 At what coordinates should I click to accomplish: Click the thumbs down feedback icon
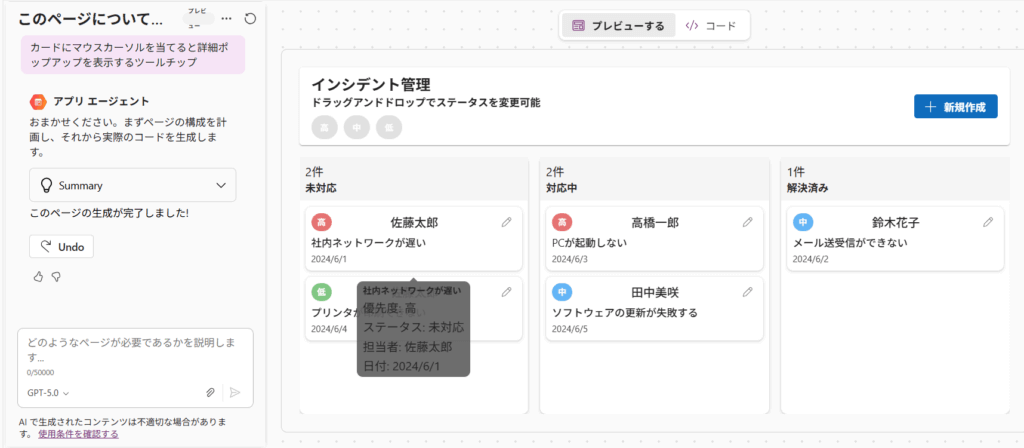pyautogui.click(x=56, y=276)
